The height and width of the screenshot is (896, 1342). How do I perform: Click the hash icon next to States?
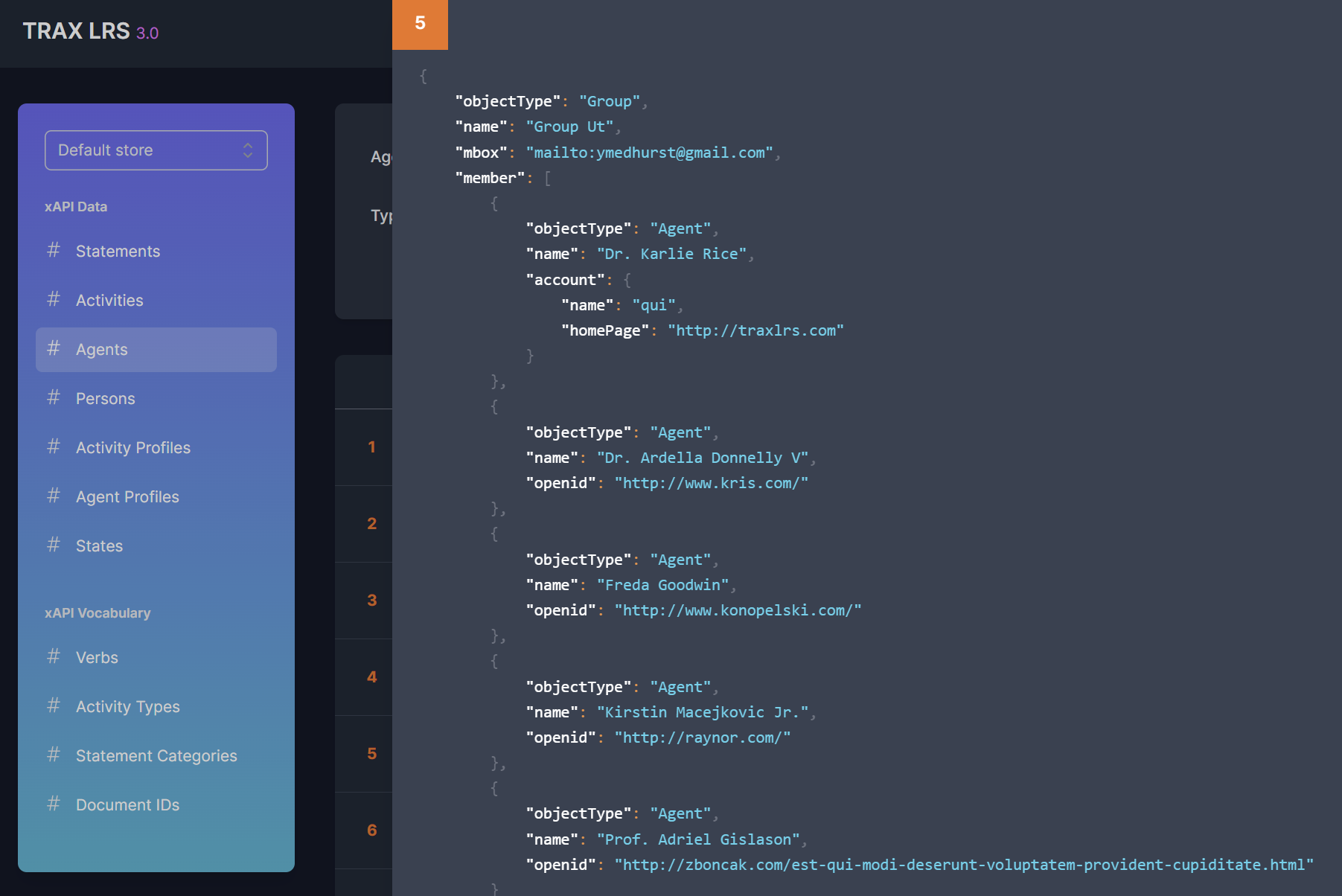tap(54, 545)
